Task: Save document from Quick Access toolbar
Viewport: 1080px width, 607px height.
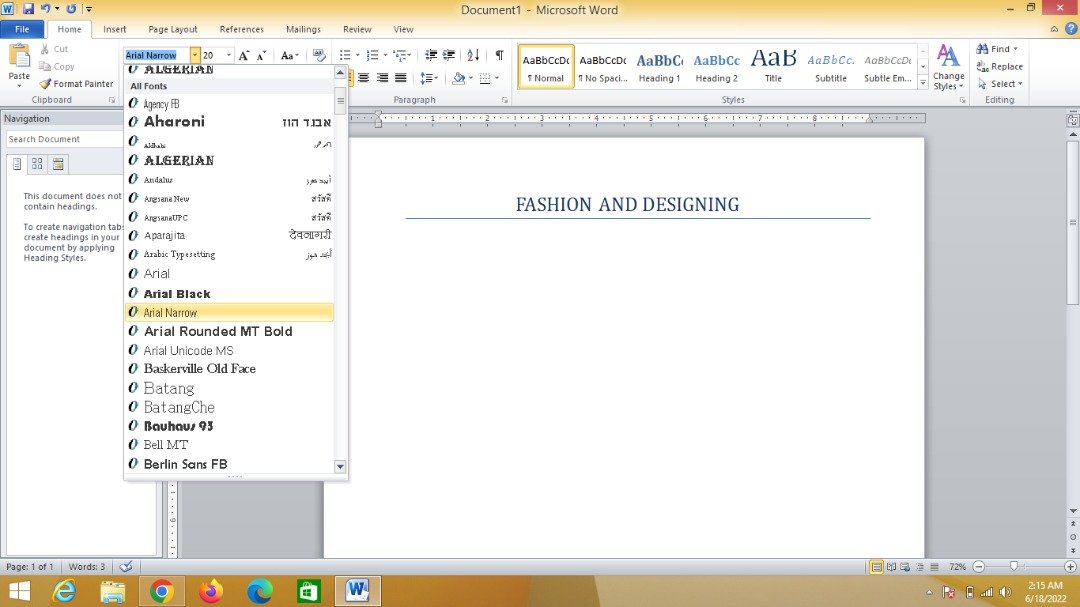Action: (28, 9)
